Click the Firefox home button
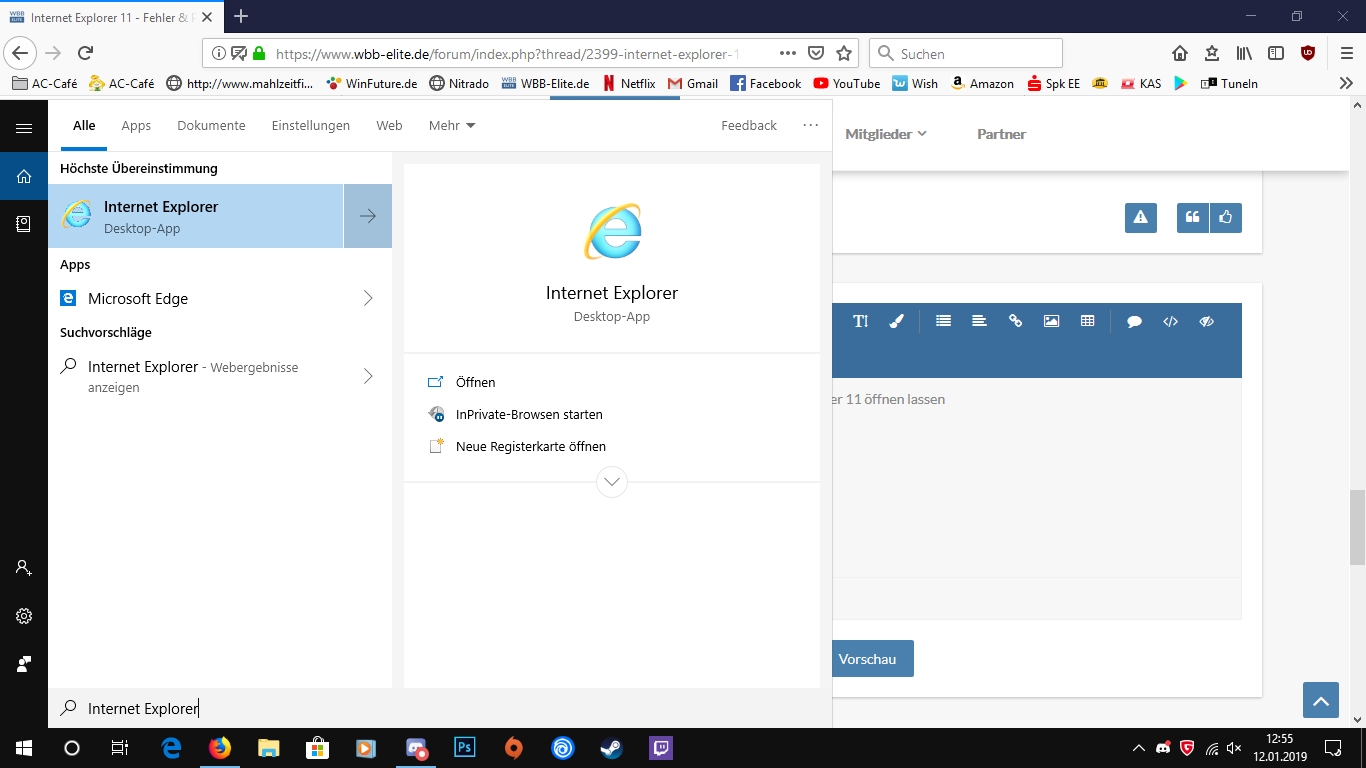The image size is (1366, 768). (1180, 53)
